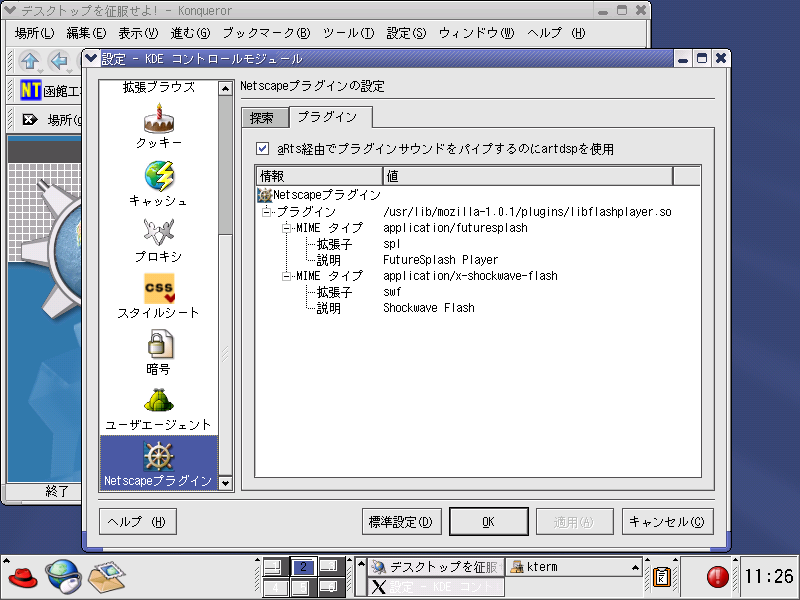Click the 値 column header
The image size is (800, 600).
pos(528,176)
